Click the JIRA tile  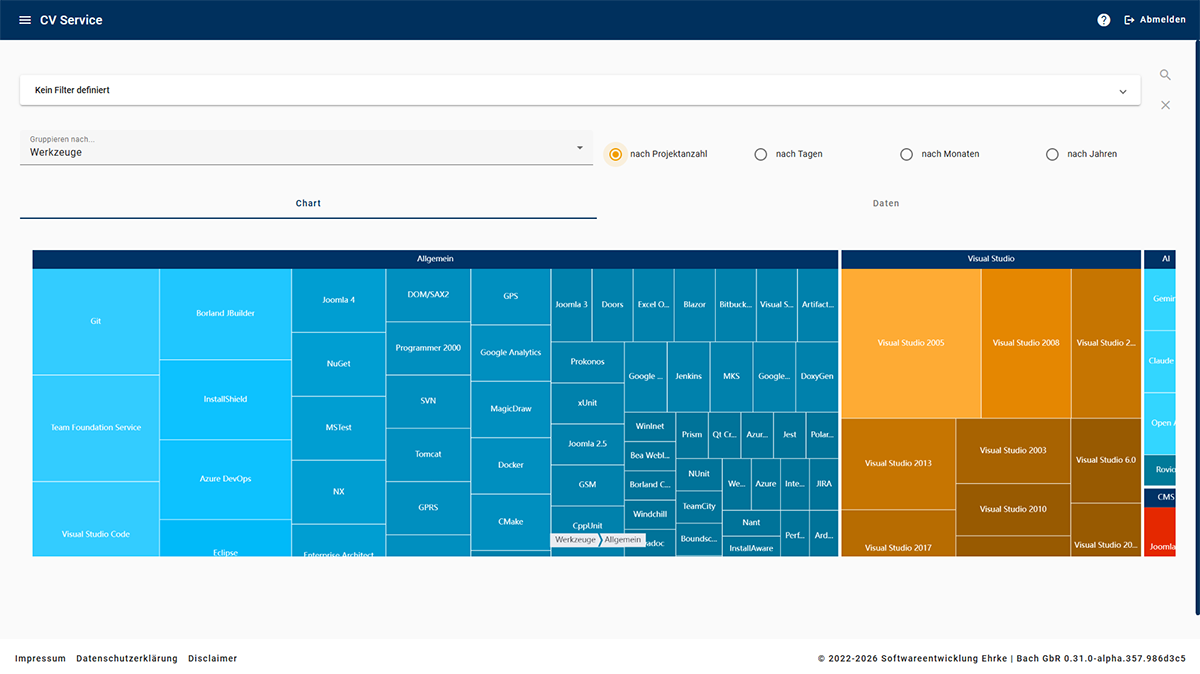[x=823, y=484]
